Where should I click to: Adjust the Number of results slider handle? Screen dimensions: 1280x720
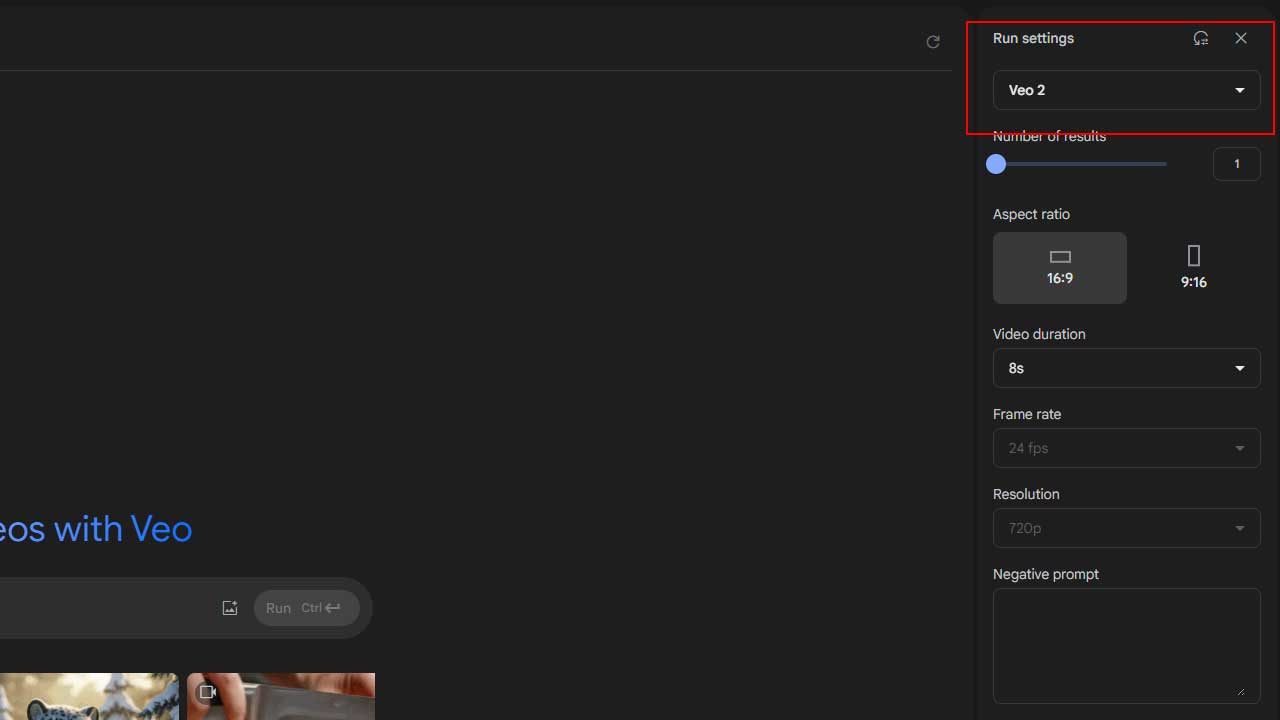pyautogui.click(x=996, y=164)
